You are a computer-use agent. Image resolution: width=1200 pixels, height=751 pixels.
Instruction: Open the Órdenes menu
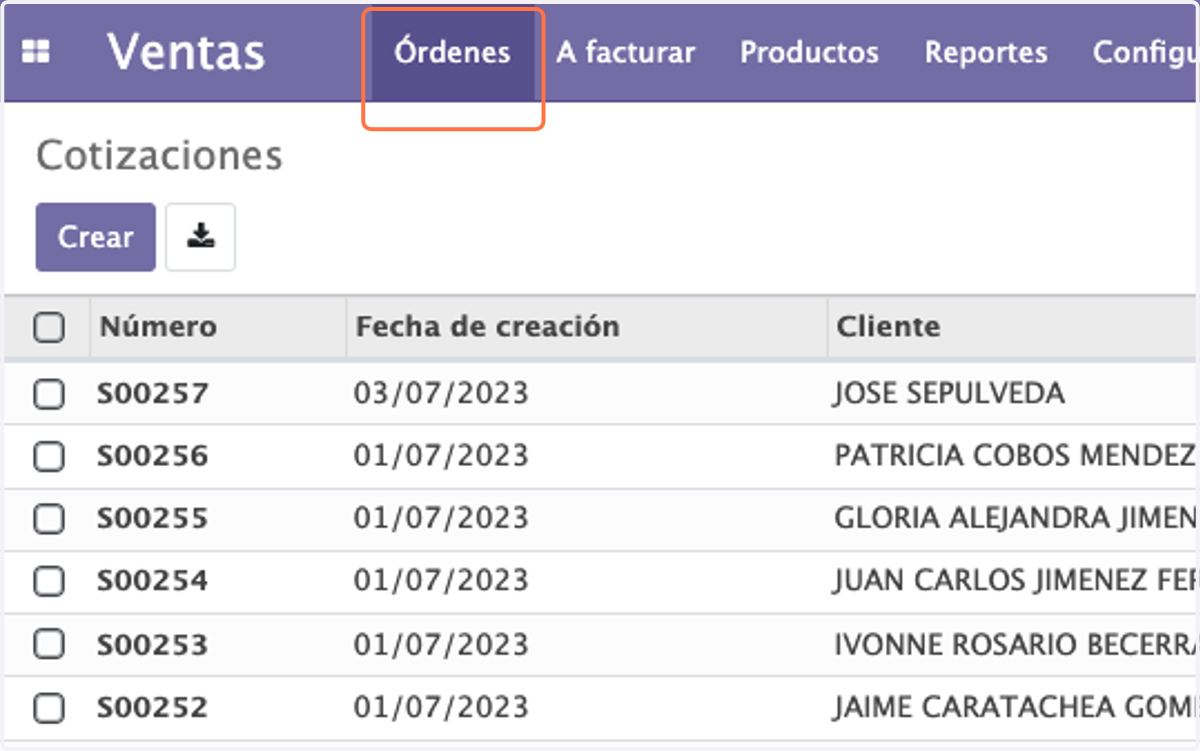click(x=452, y=52)
